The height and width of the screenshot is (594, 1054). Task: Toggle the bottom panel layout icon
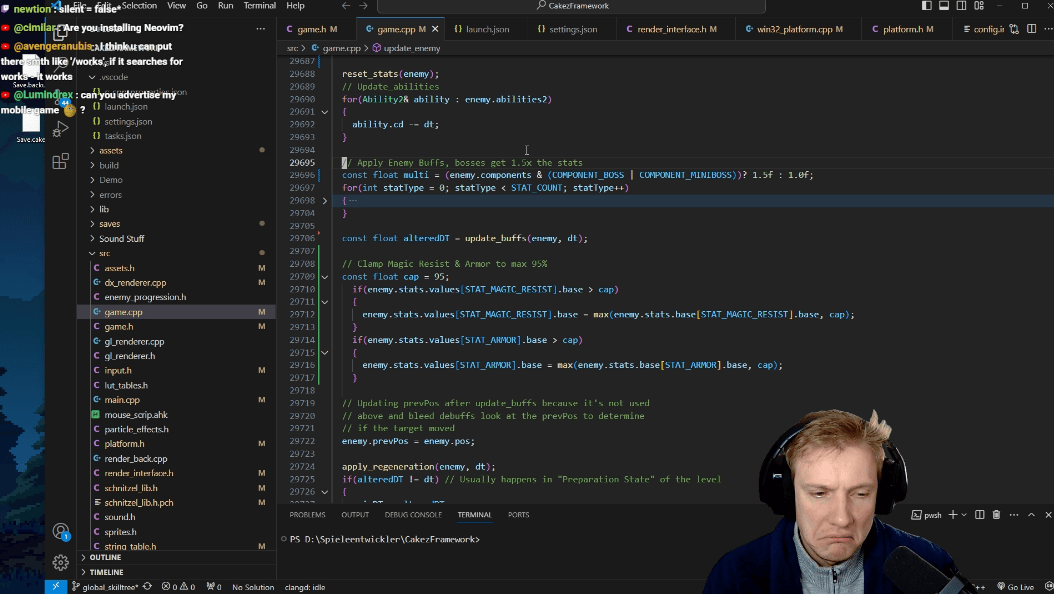click(x=942, y=6)
